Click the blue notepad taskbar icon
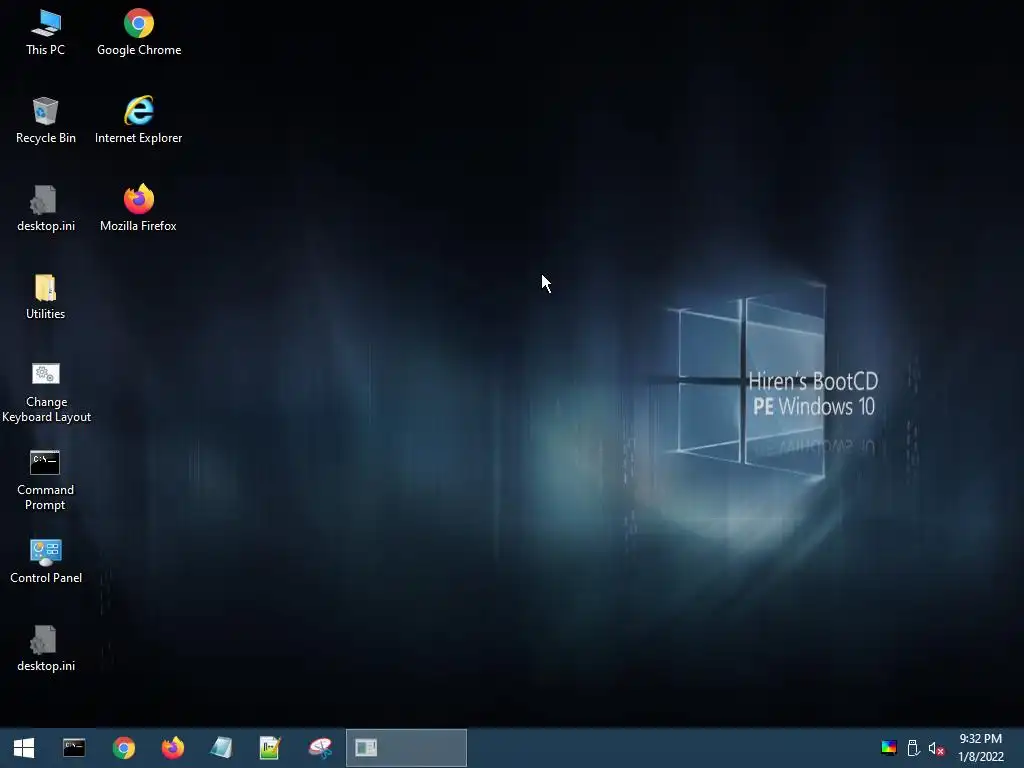Viewport: 1024px width, 768px height. point(222,748)
